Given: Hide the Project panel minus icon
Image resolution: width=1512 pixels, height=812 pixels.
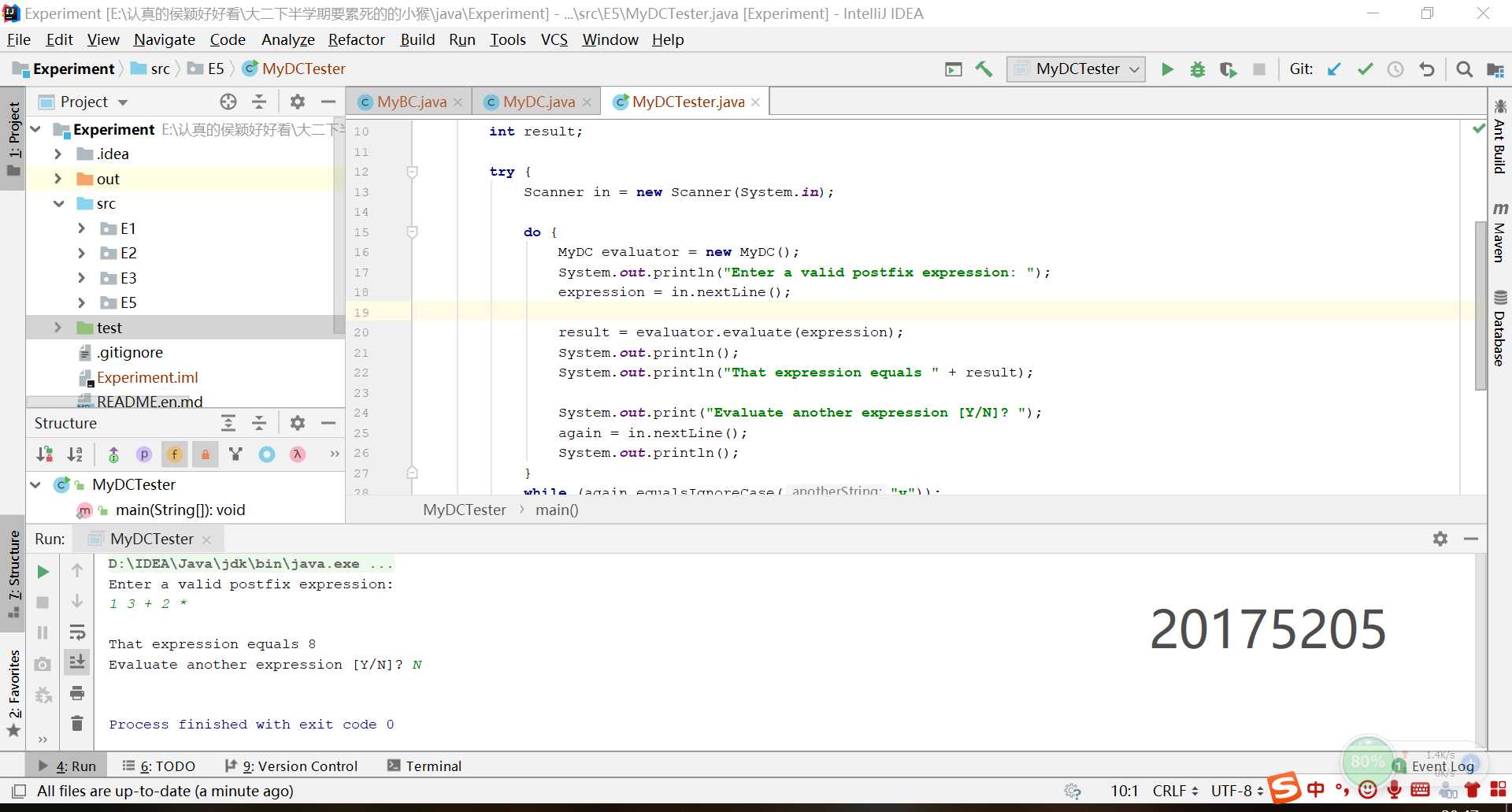Looking at the screenshot, I should tap(328, 102).
